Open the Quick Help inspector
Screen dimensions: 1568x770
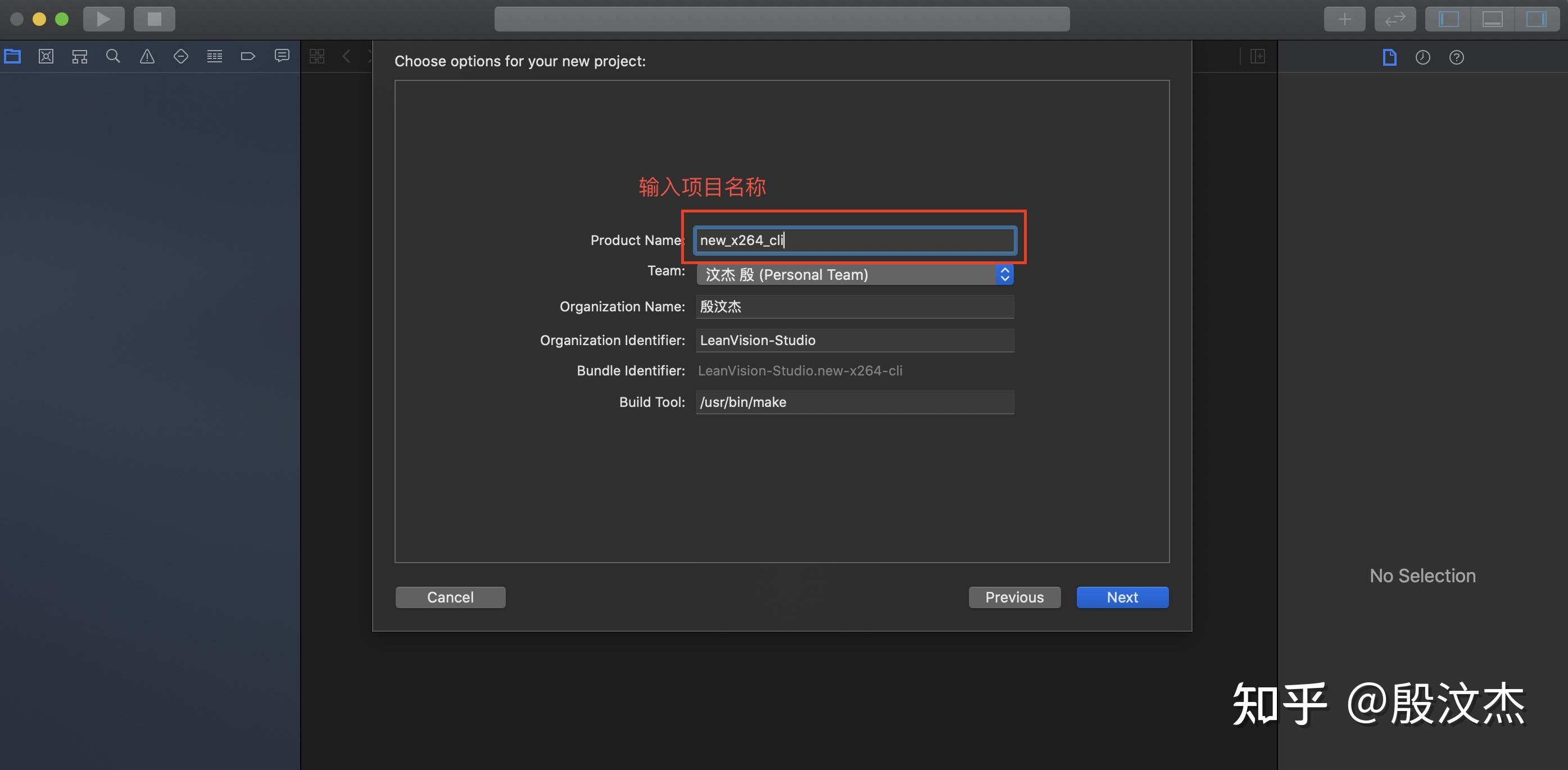coord(1456,57)
